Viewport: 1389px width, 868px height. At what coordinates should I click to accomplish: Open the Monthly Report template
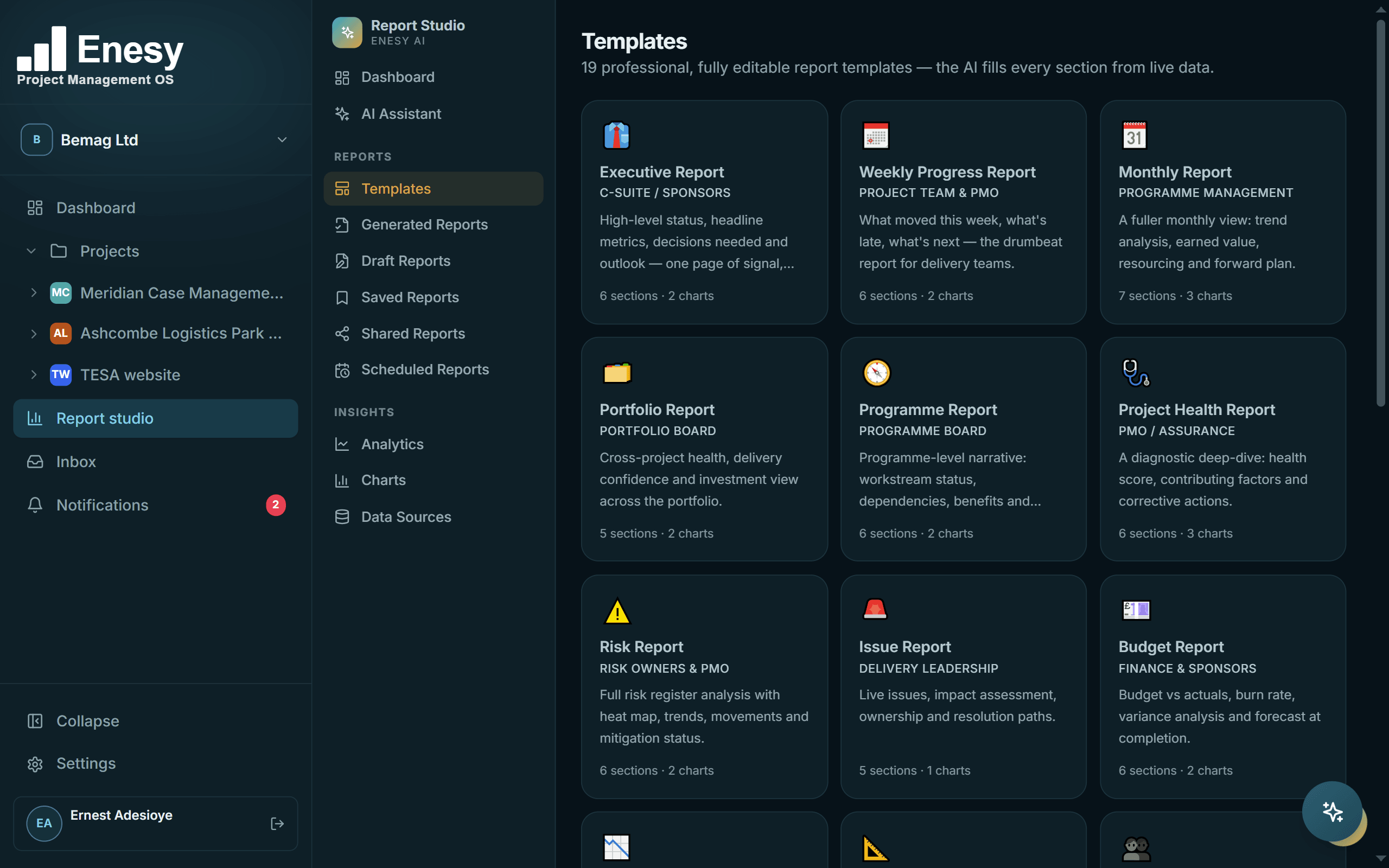(1222, 212)
